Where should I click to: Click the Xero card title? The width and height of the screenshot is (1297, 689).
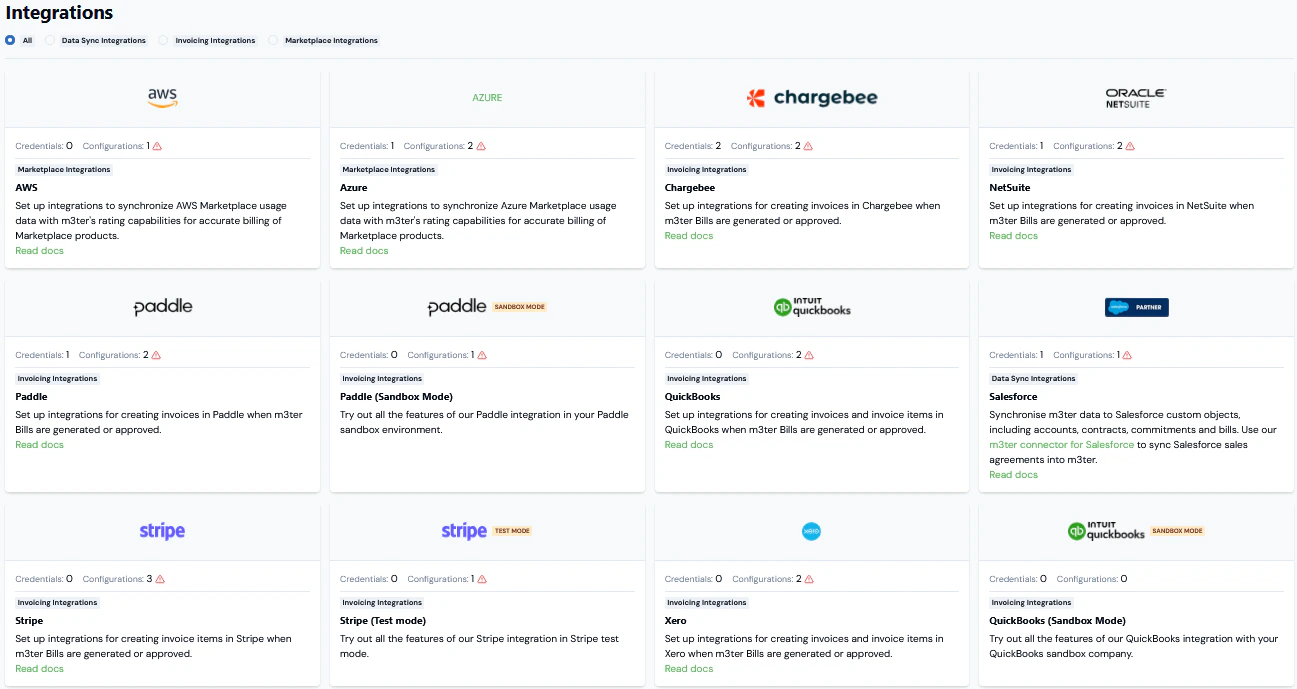(676, 621)
